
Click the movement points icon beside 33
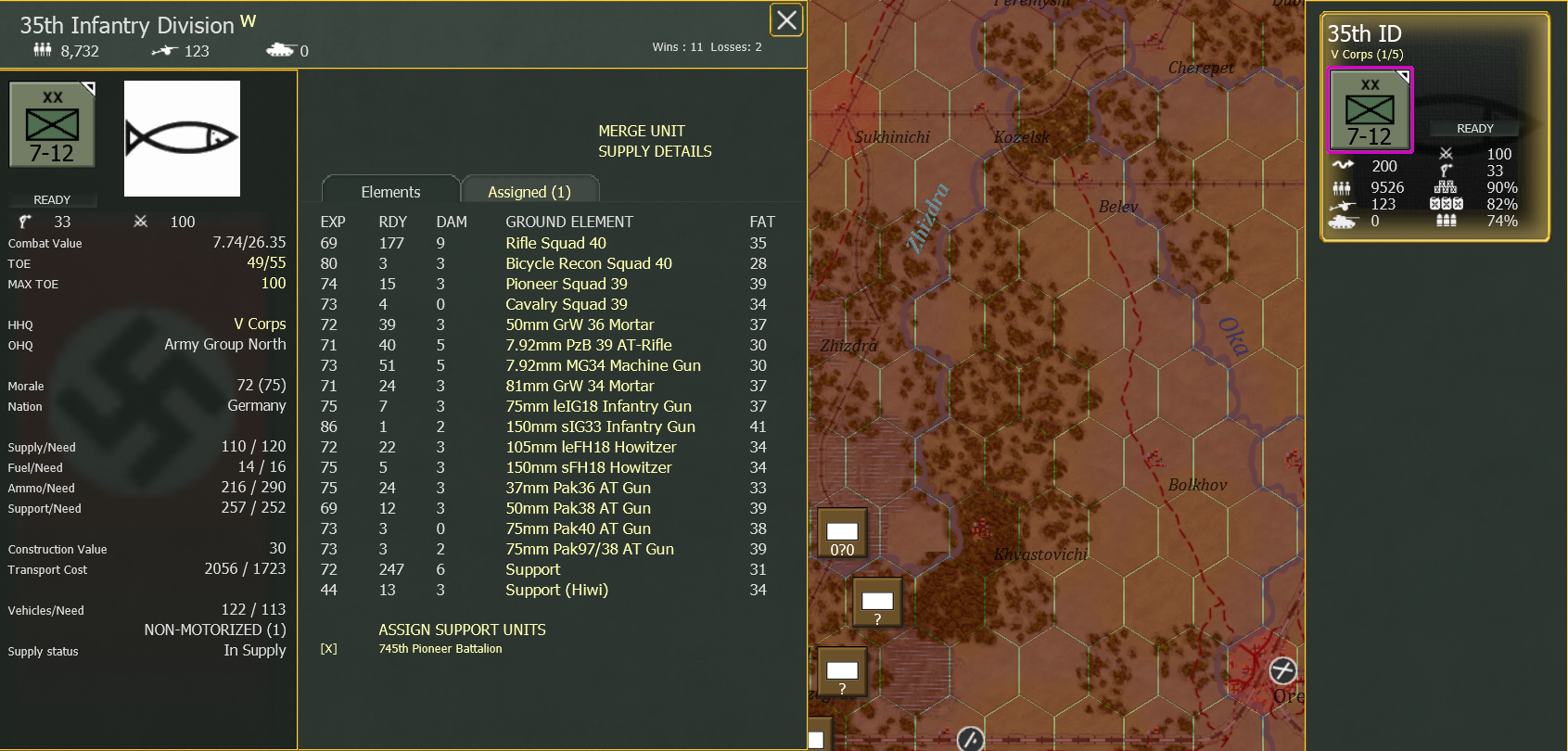click(25, 222)
